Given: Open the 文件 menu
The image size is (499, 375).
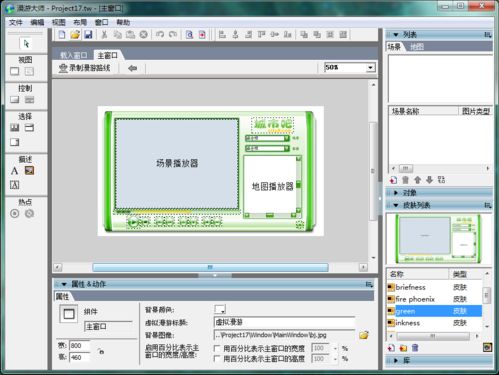Looking at the screenshot, I should tap(15, 22).
